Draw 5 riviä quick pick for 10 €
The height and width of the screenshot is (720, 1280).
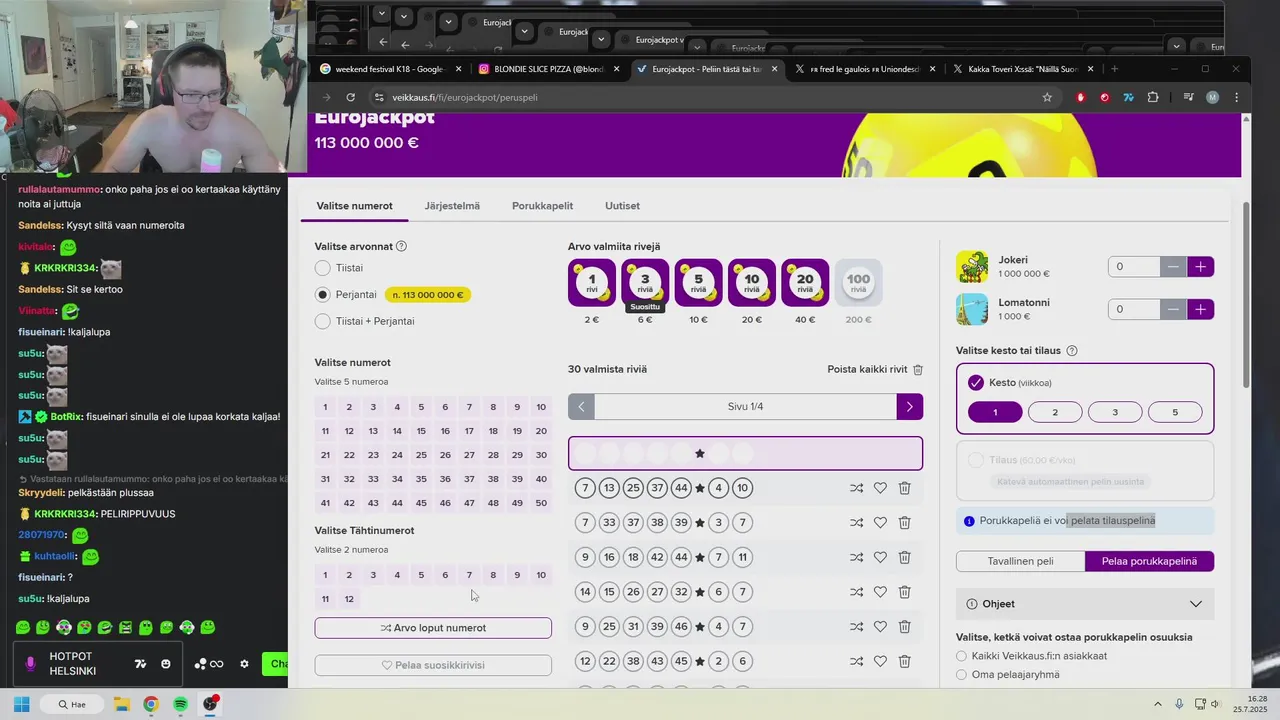pyautogui.click(x=699, y=283)
